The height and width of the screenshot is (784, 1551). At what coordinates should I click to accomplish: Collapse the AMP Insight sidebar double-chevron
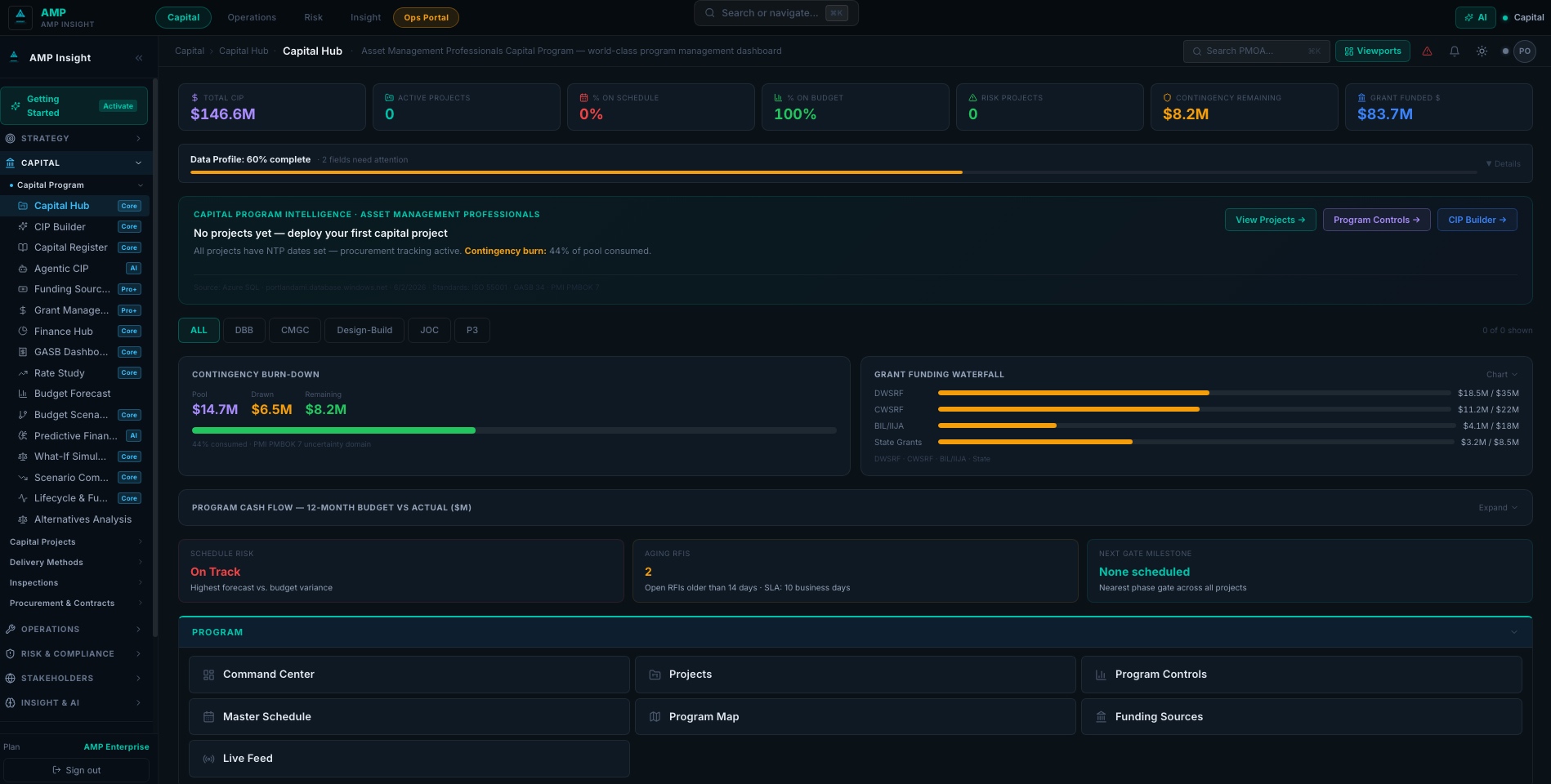click(x=139, y=58)
